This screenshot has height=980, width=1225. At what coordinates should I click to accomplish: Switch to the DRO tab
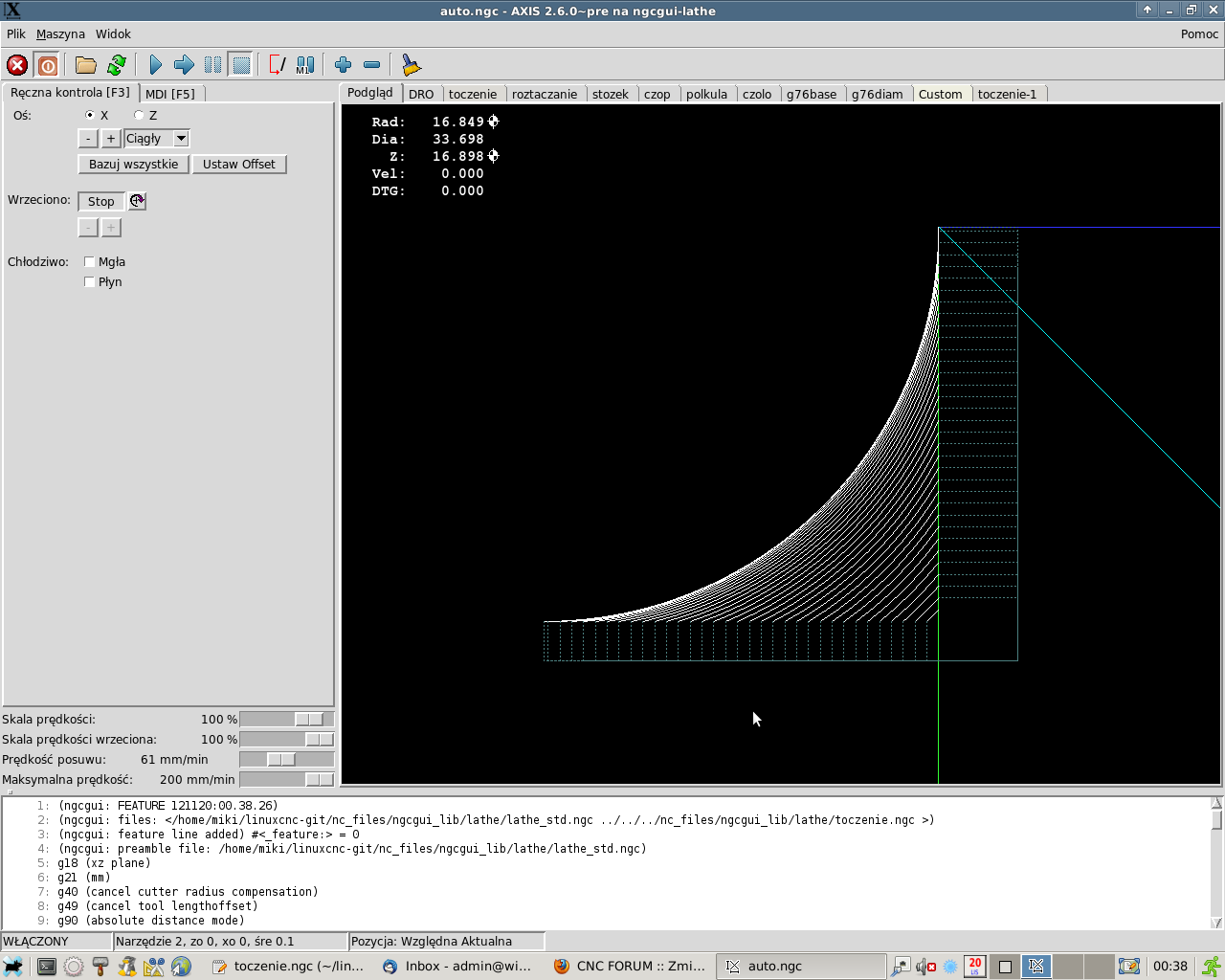pos(421,94)
